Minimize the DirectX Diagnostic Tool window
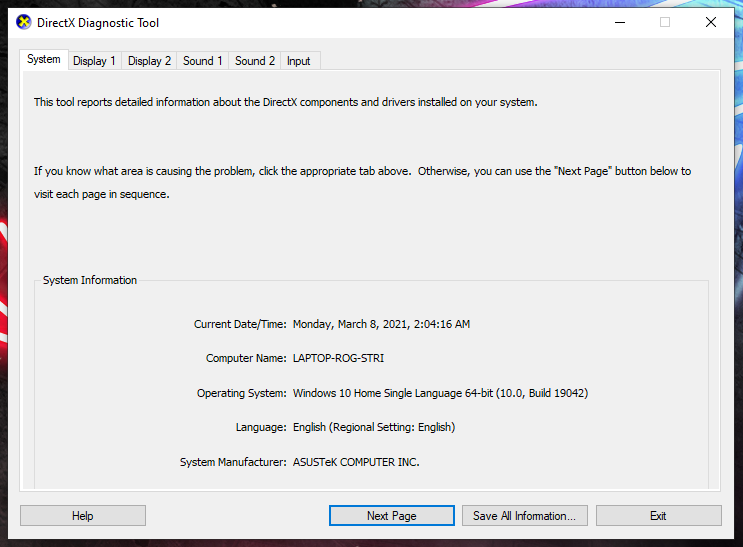 point(620,22)
